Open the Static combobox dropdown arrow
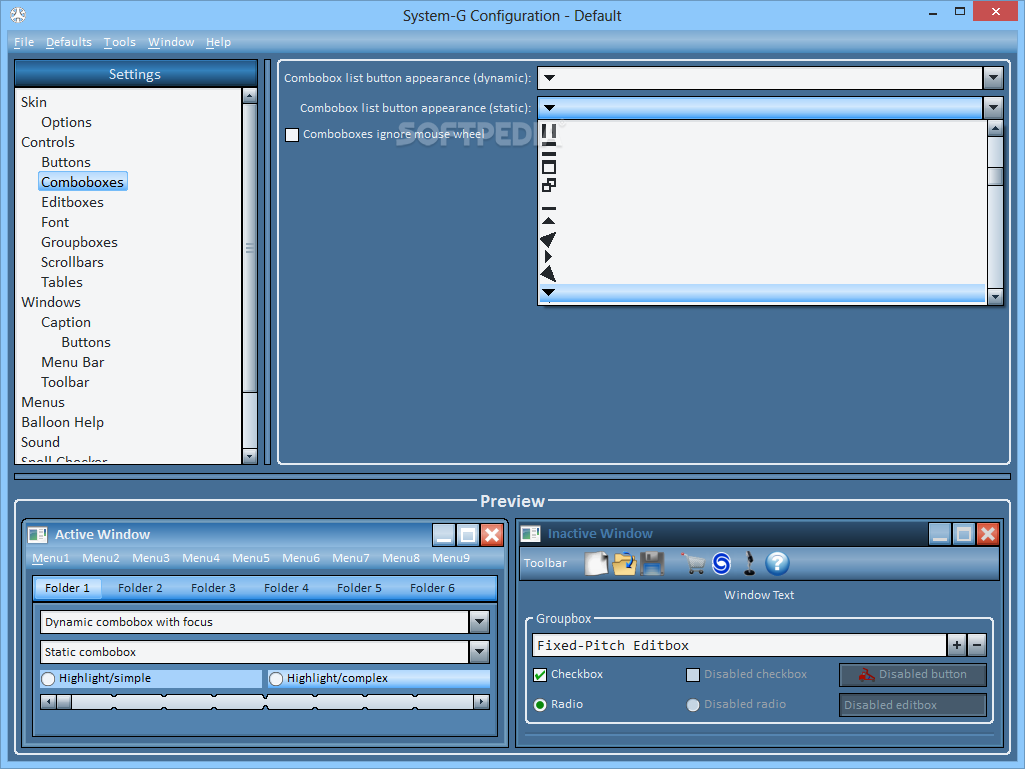The height and width of the screenshot is (769, 1025). (x=479, y=652)
